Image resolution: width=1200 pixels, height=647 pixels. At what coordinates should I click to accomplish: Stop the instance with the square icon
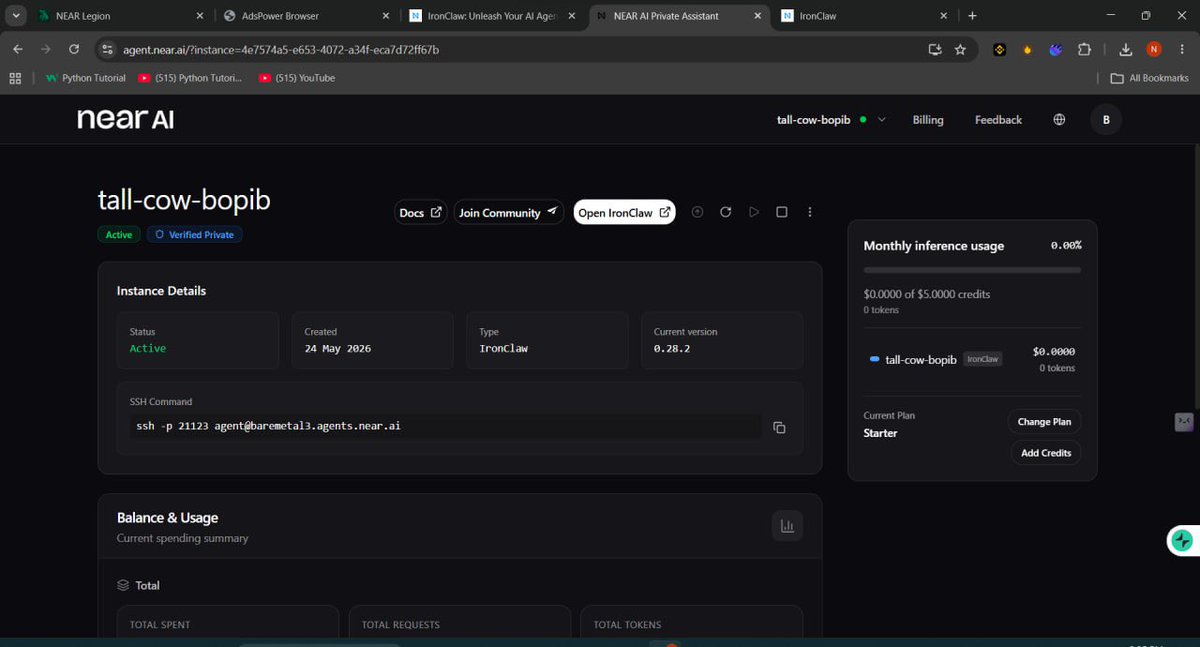782,212
